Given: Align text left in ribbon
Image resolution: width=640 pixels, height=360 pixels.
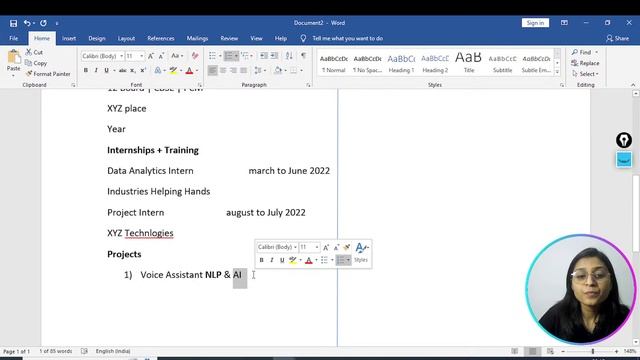Looking at the screenshot, I should tap(213, 71).
